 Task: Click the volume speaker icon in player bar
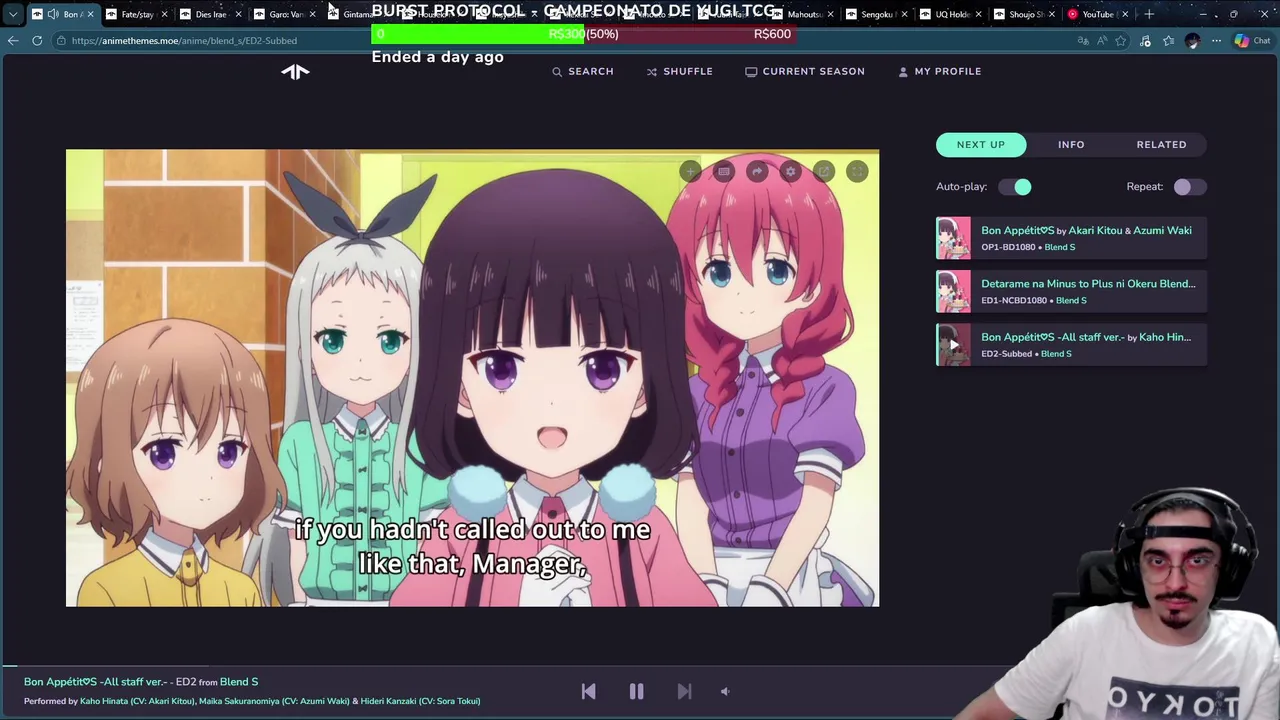click(725, 691)
